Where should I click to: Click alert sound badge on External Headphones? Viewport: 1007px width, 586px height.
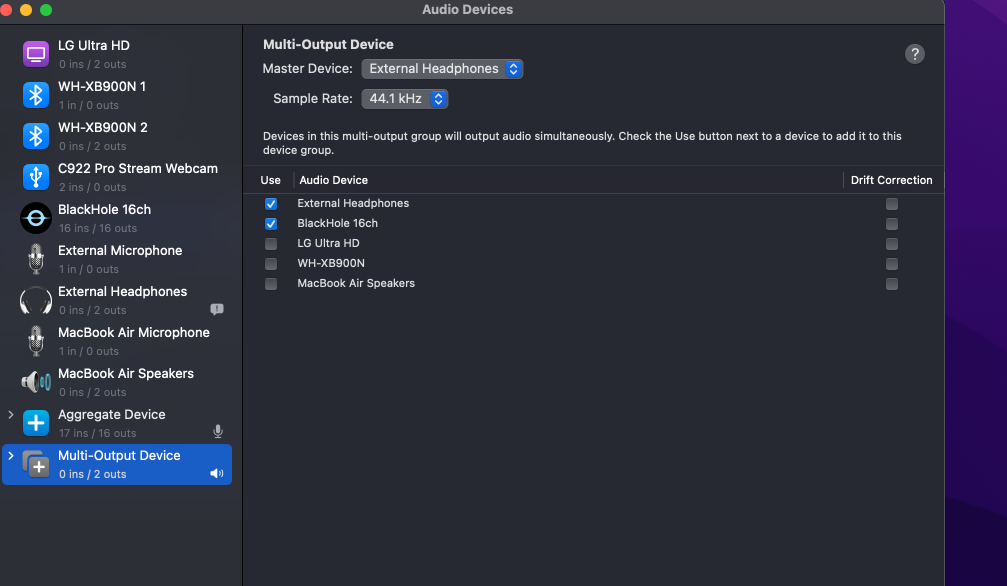pyautogui.click(x=217, y=310)
